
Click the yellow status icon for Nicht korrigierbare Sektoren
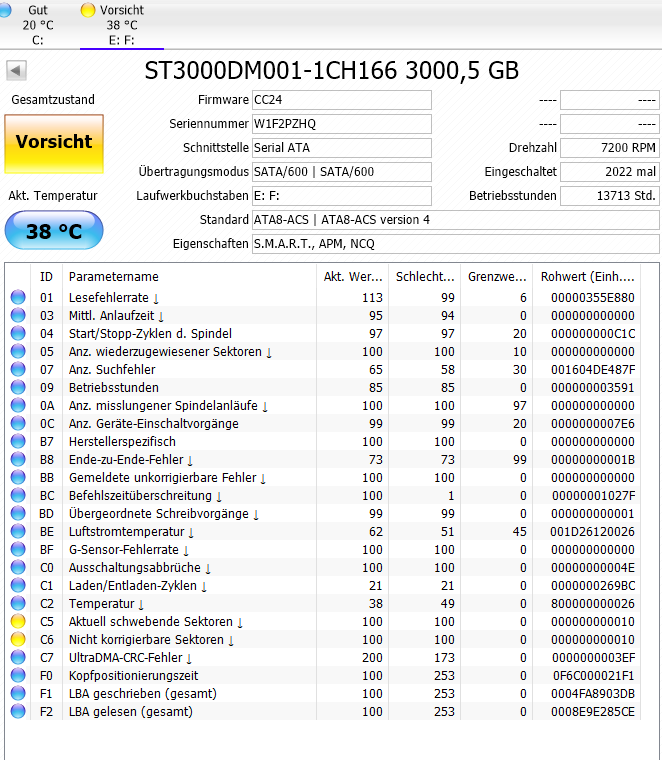click(x=18, y=639)
